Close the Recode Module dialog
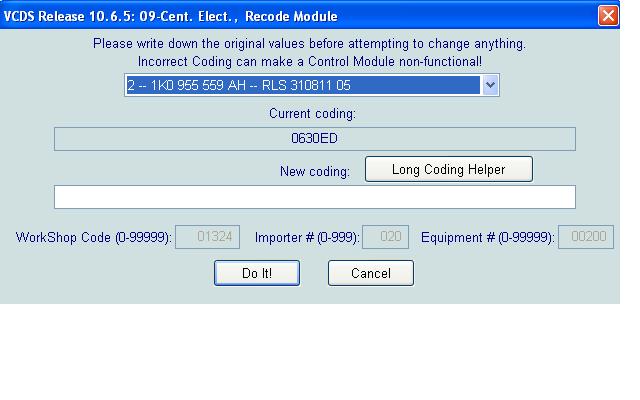The image size is (640, 400). 608,16
